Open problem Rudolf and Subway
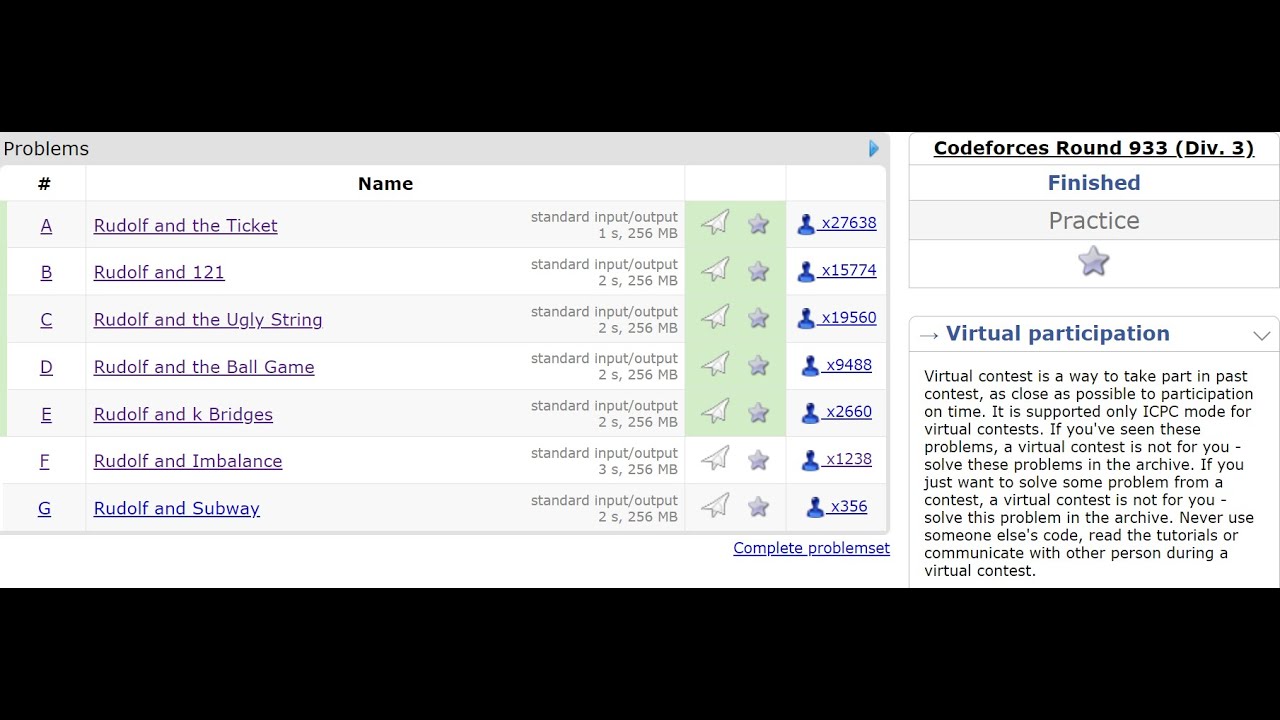 tap(177, 508)
